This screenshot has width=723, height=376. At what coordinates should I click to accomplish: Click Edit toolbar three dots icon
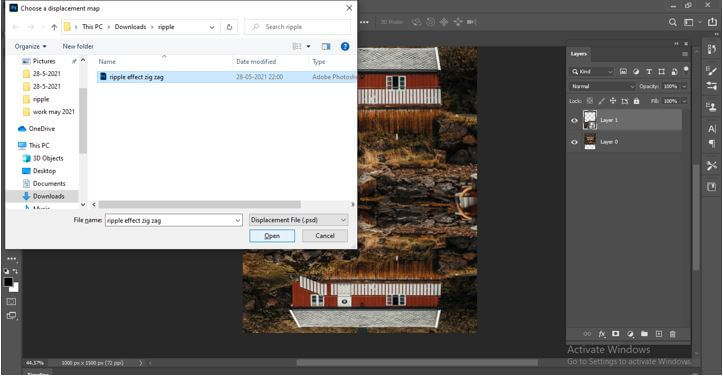(x=11, y=259)
